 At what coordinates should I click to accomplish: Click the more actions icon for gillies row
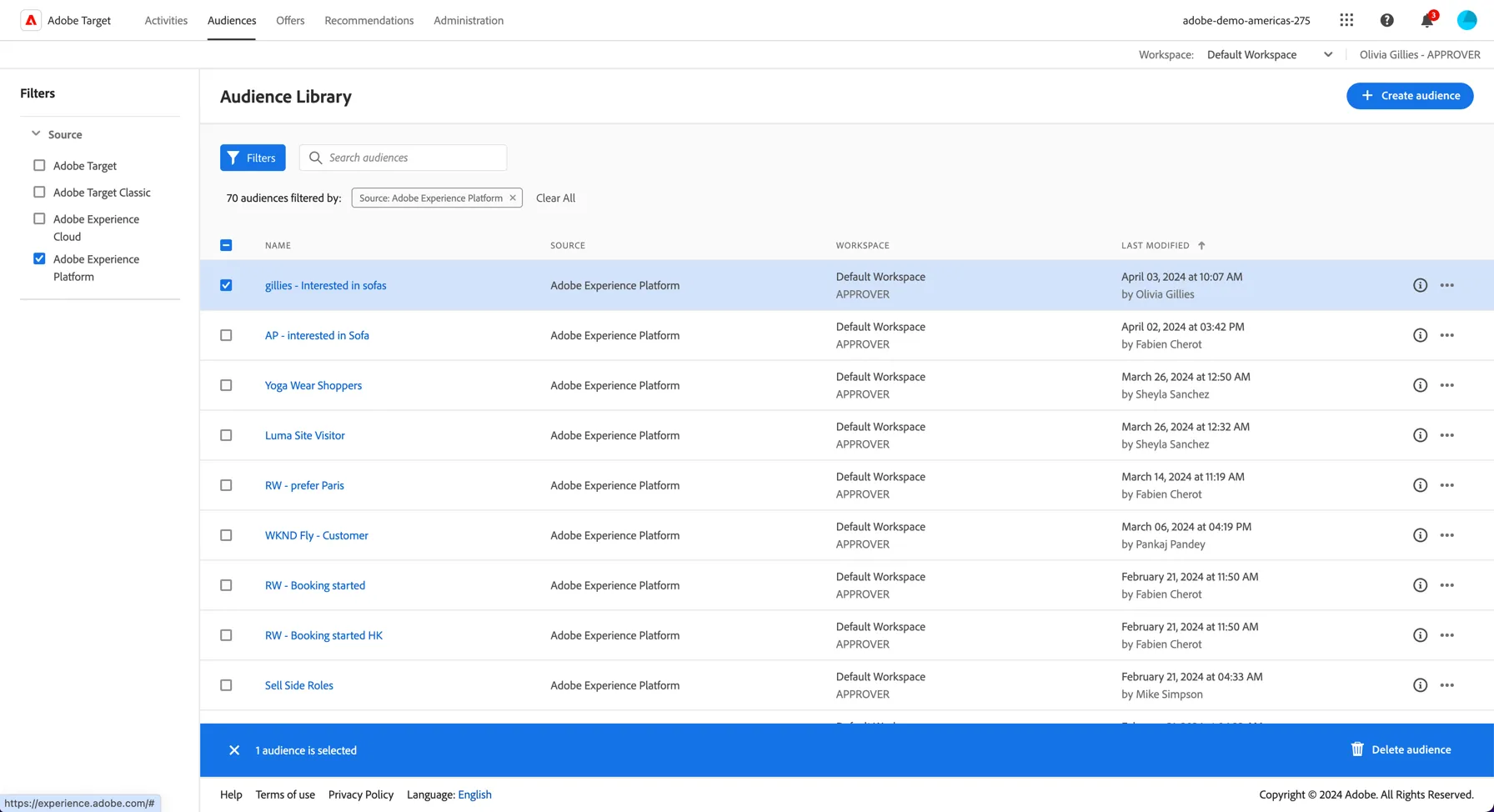tap(1447, 285)
